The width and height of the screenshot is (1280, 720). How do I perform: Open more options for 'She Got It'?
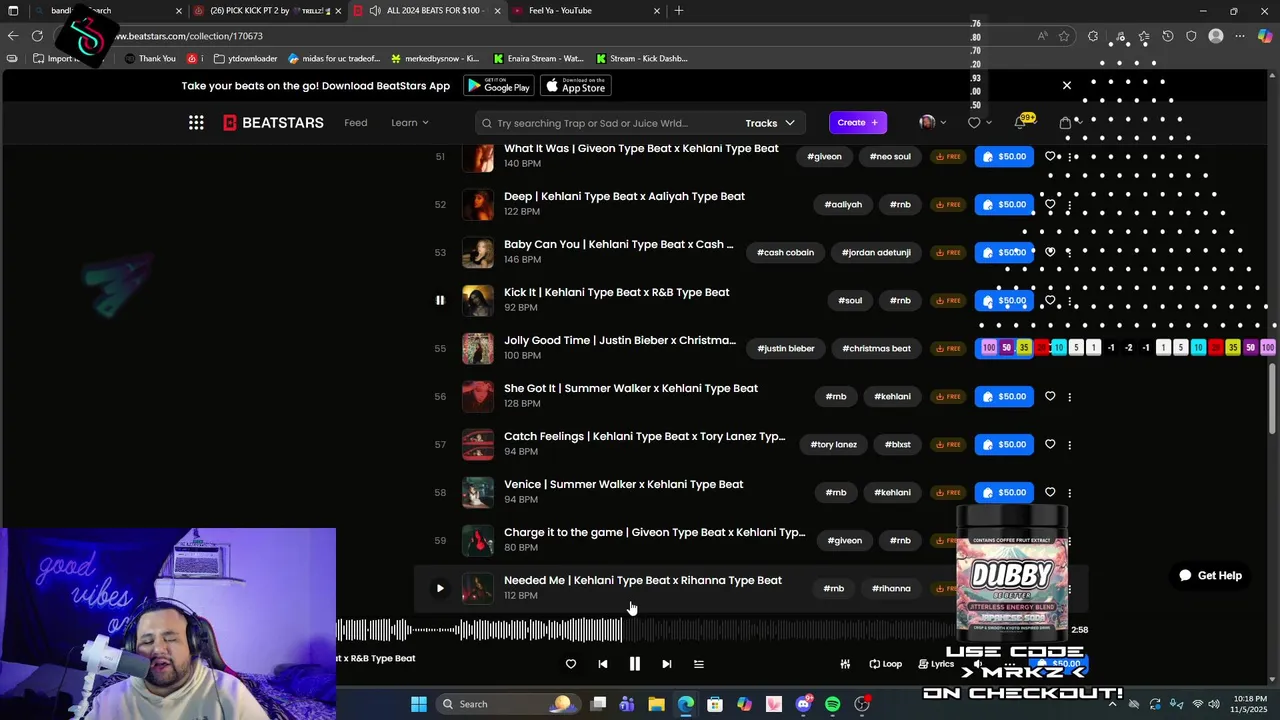click(1069, 397)
